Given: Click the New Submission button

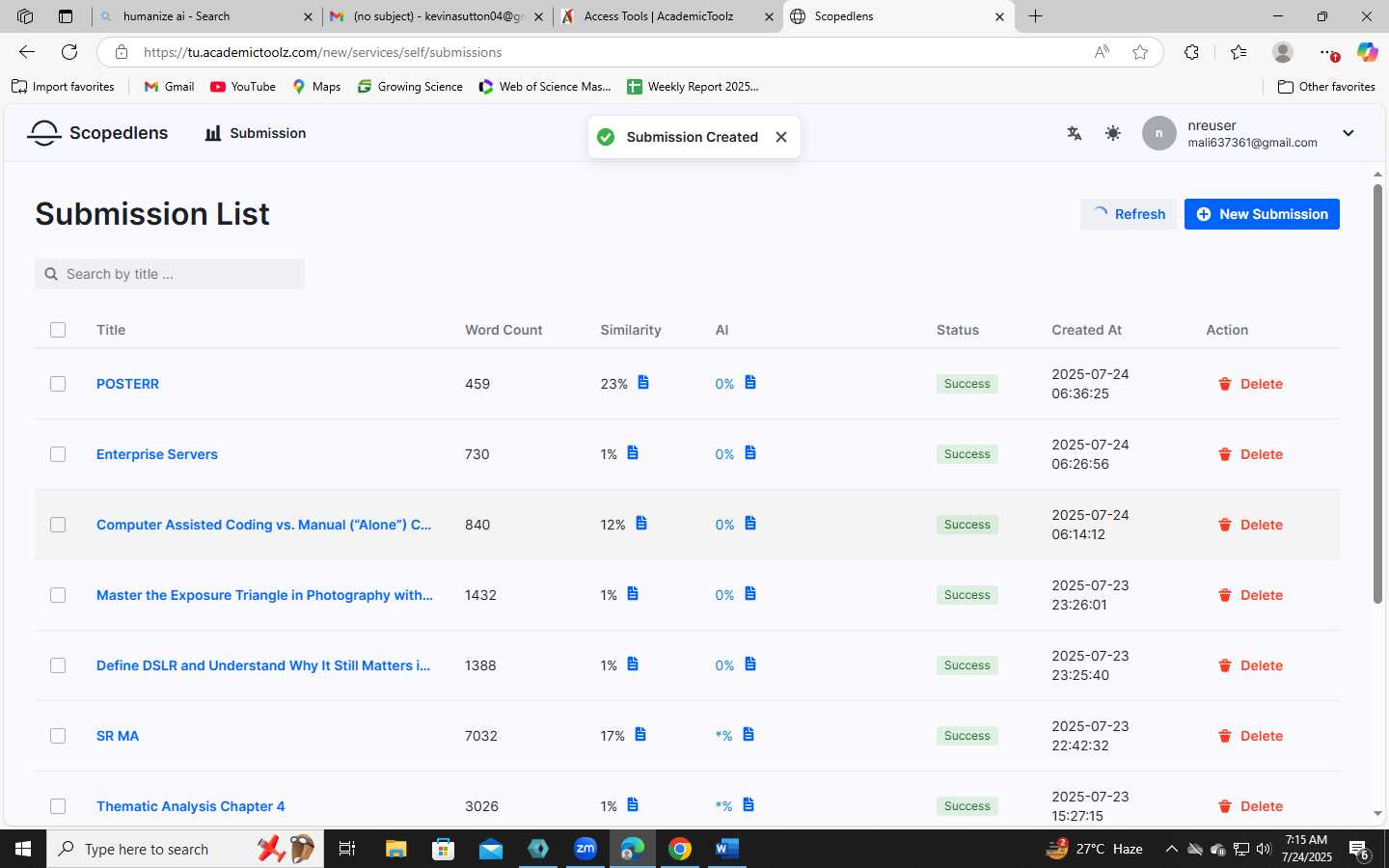Looking at the screenshot, I should 1262,214.
